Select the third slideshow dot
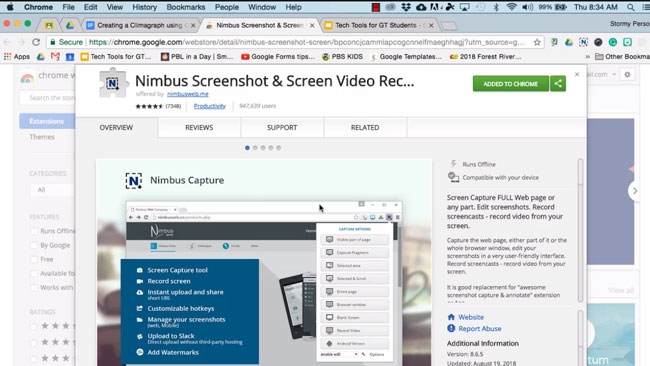650x366 pixels. click(x=263, y=148)
